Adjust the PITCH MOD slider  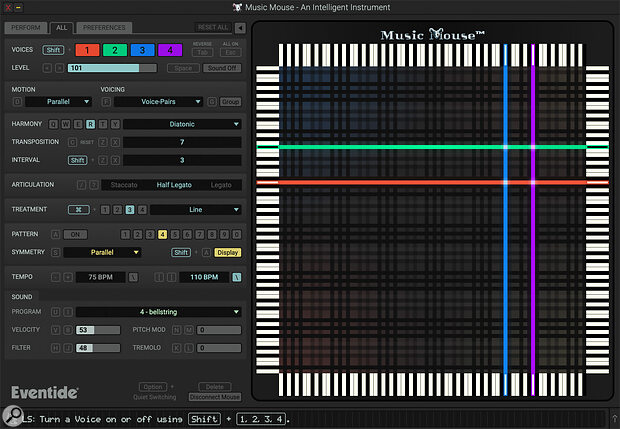219,330
